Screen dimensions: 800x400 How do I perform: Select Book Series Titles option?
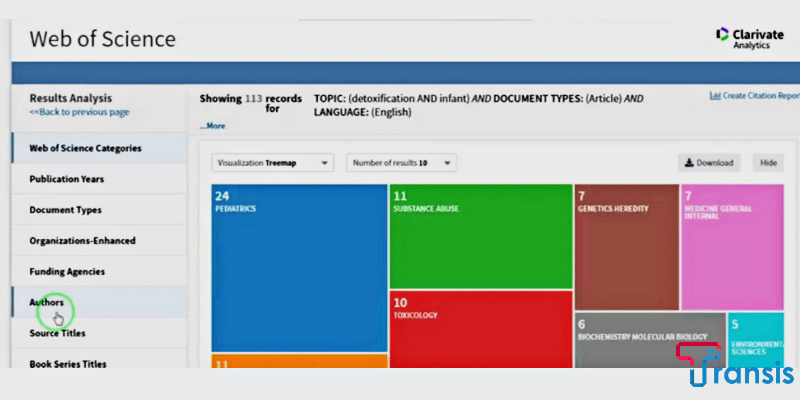[x=68, y=363]
